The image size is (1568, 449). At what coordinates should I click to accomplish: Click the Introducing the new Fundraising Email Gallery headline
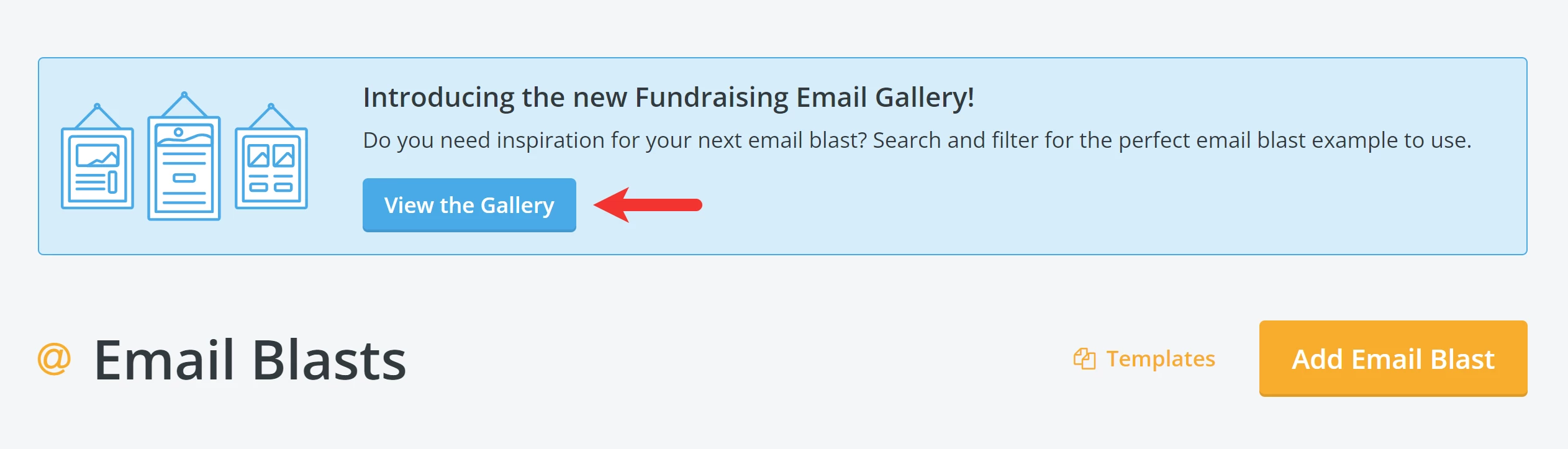coord(669,96)
